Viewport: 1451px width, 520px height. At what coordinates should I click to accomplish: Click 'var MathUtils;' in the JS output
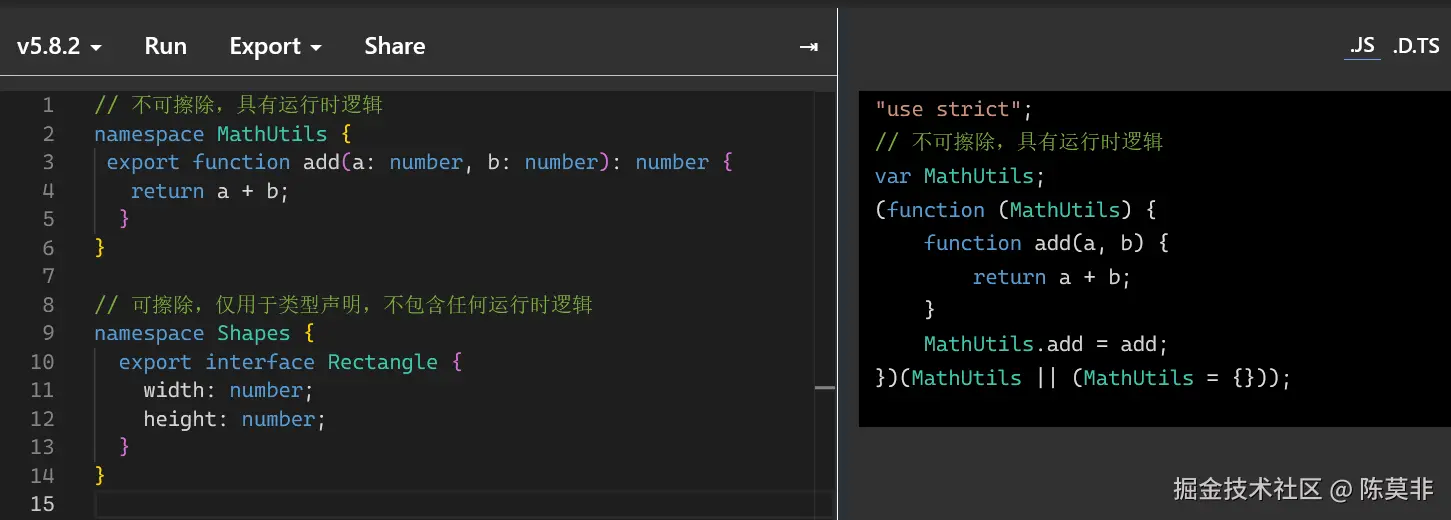tap(959, 176)
